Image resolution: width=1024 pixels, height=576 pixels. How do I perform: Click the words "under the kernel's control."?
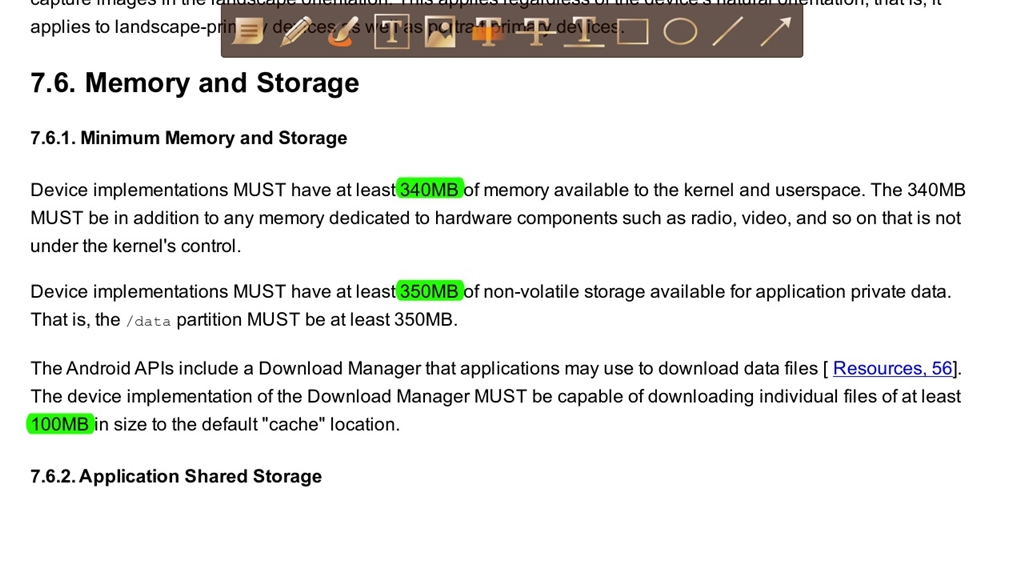[136, 246]
